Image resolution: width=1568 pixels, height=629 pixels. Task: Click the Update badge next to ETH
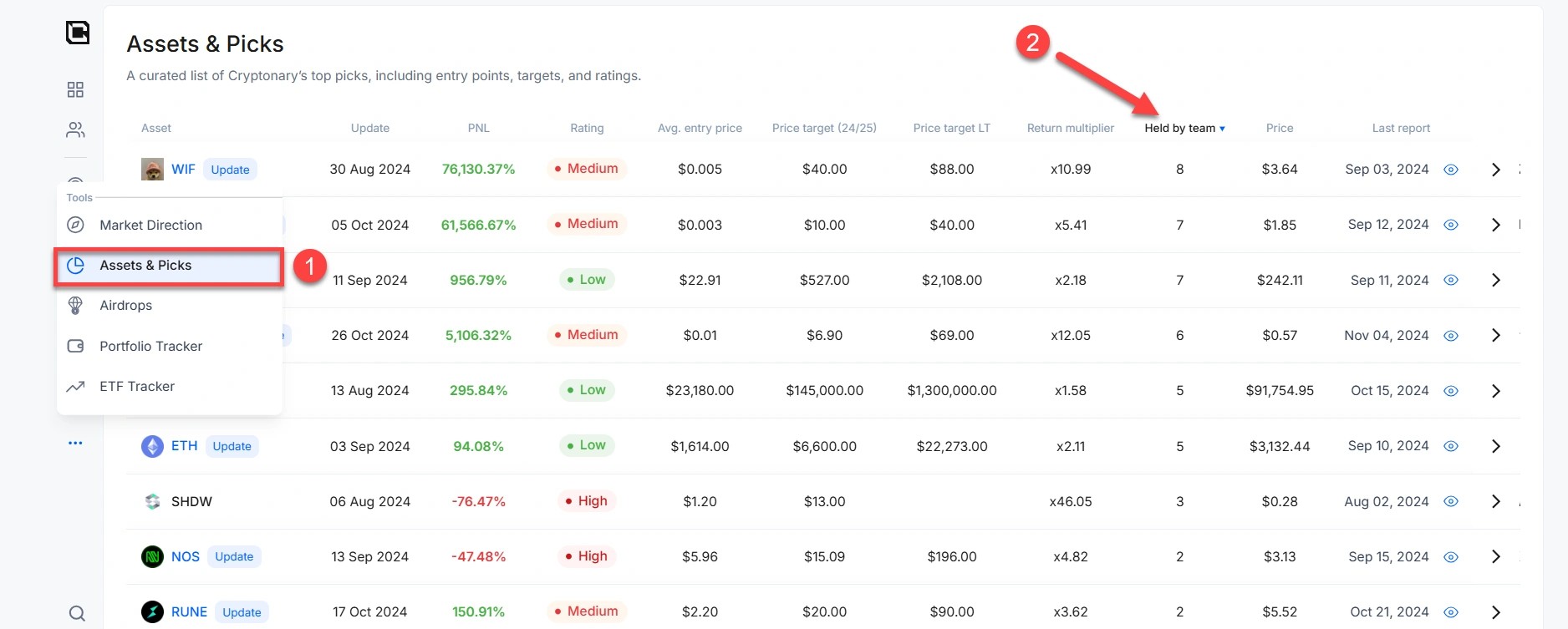232,446
